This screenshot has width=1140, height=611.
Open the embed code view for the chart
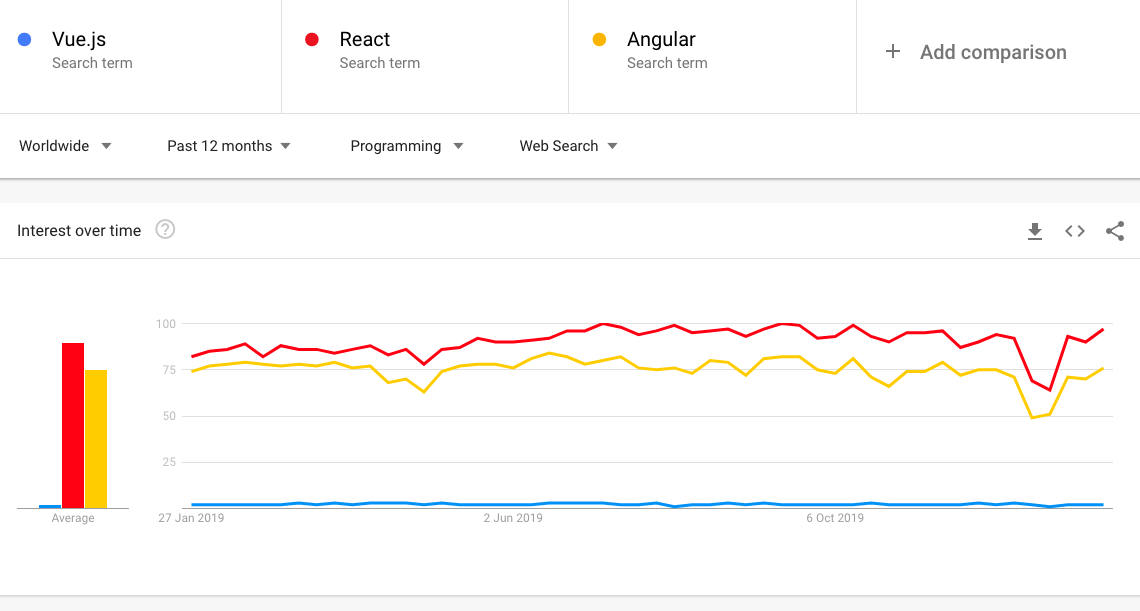click(1075, 230)
